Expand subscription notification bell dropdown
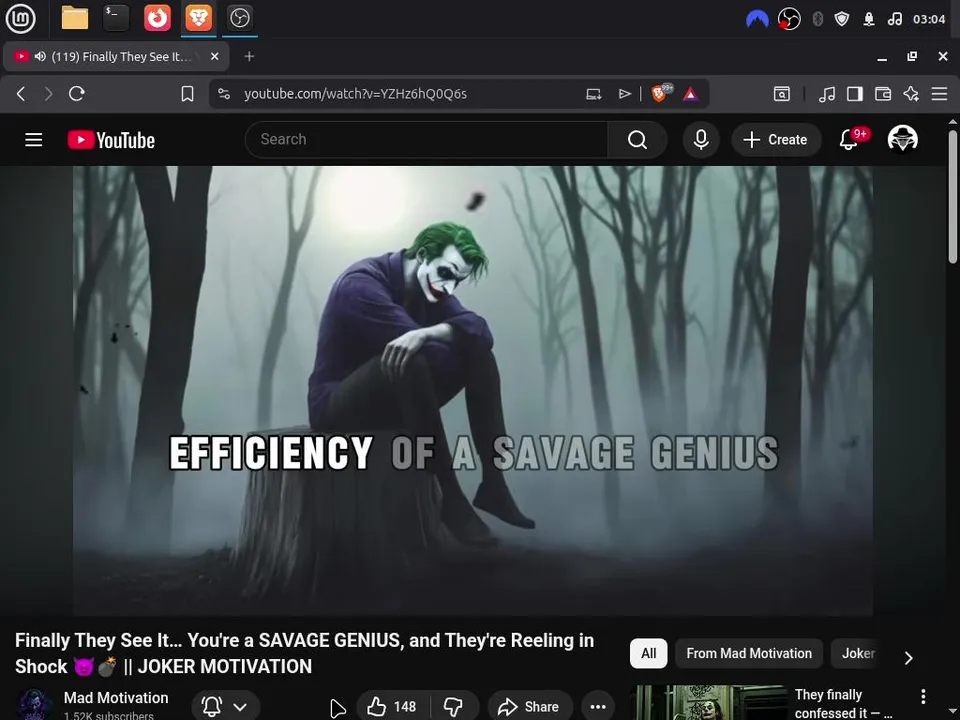This screenshot has width=960, height=720. [225, 707]
